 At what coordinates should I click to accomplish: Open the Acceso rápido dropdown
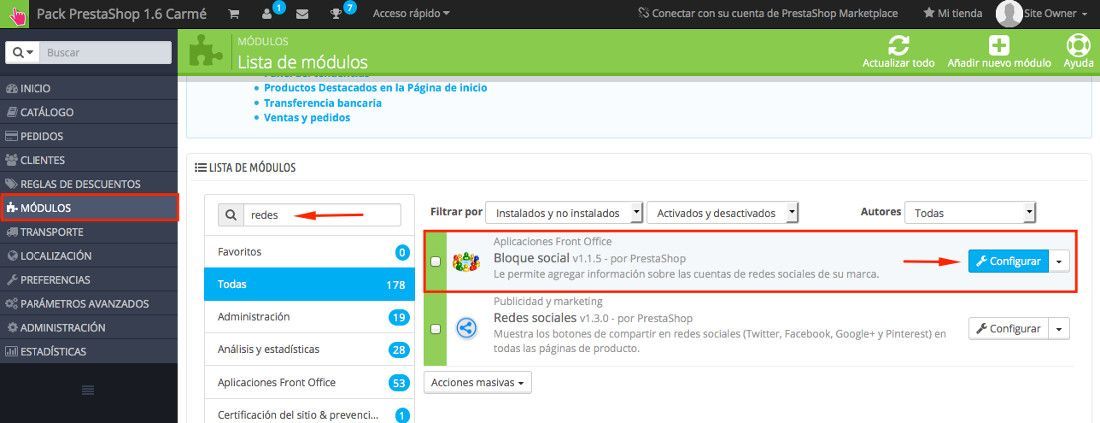coord(411,13)
